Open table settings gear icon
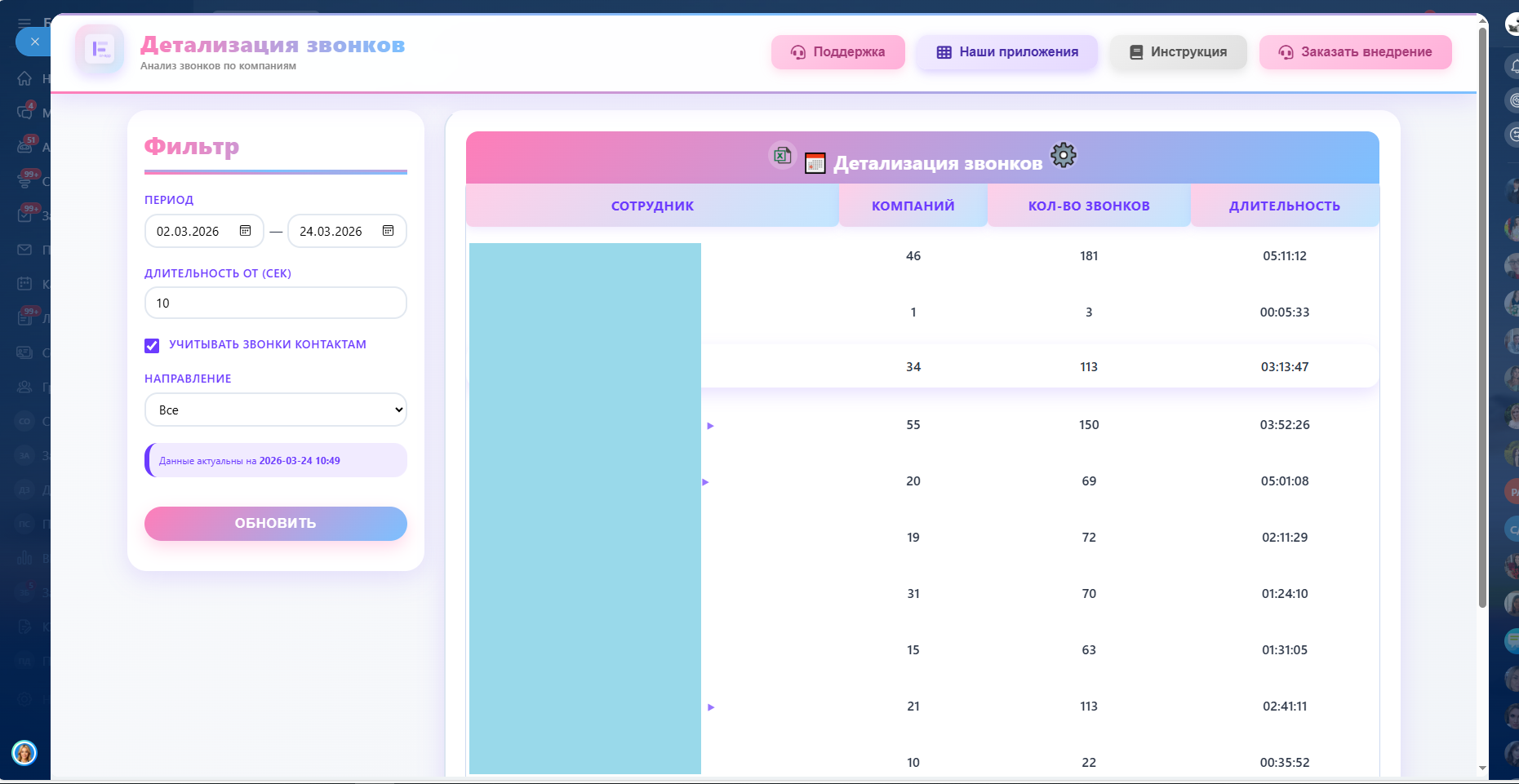 [1063, 154]
